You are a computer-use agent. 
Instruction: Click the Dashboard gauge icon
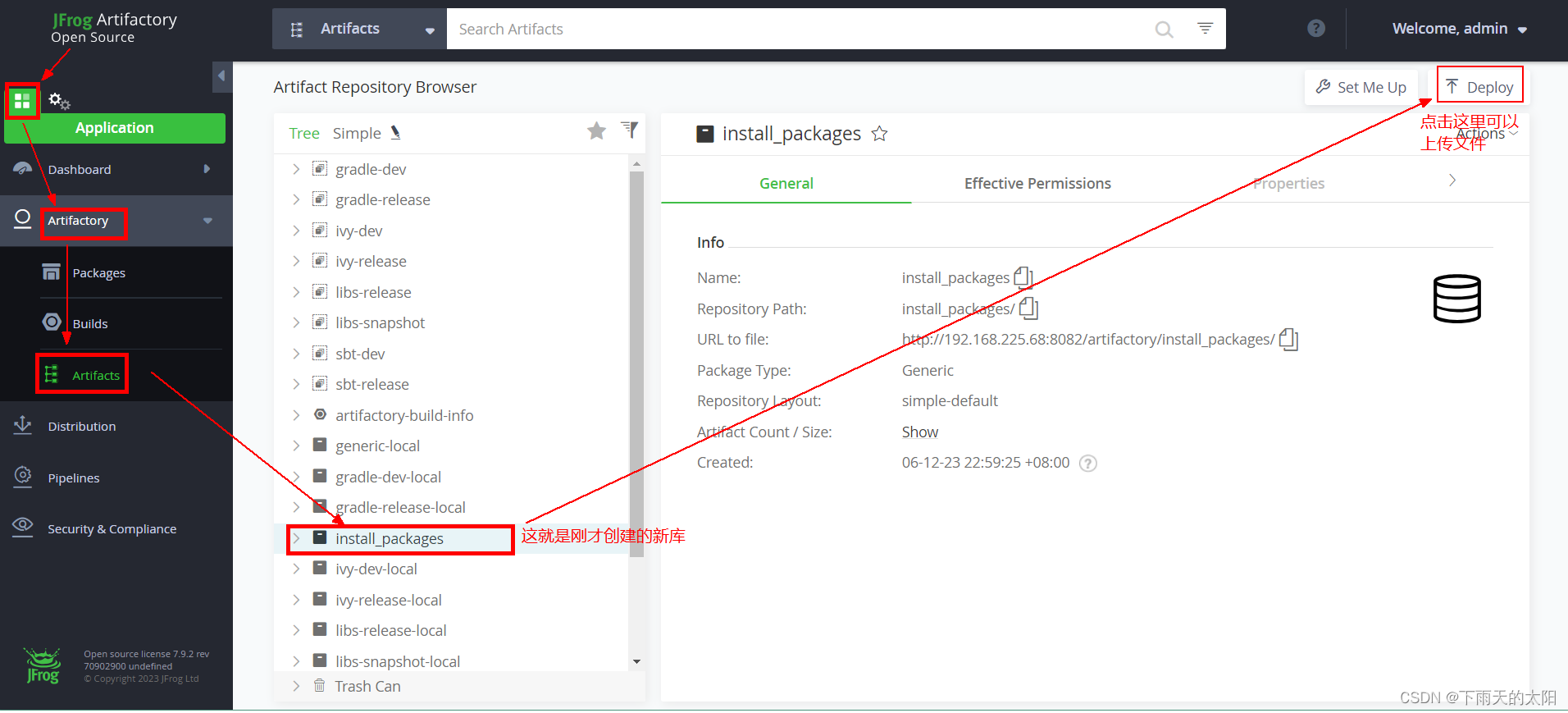23,169
